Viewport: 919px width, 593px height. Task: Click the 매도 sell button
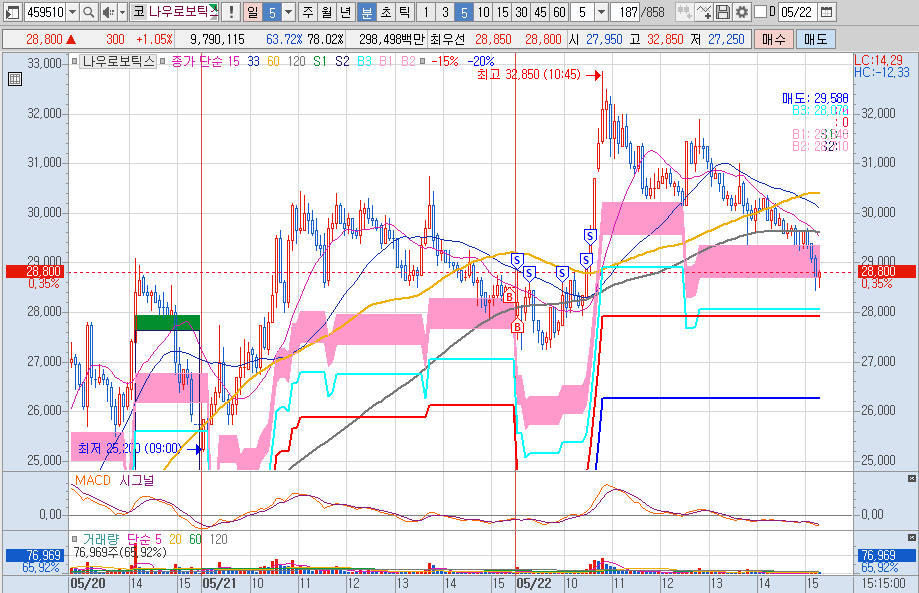[x=815, y=39]
